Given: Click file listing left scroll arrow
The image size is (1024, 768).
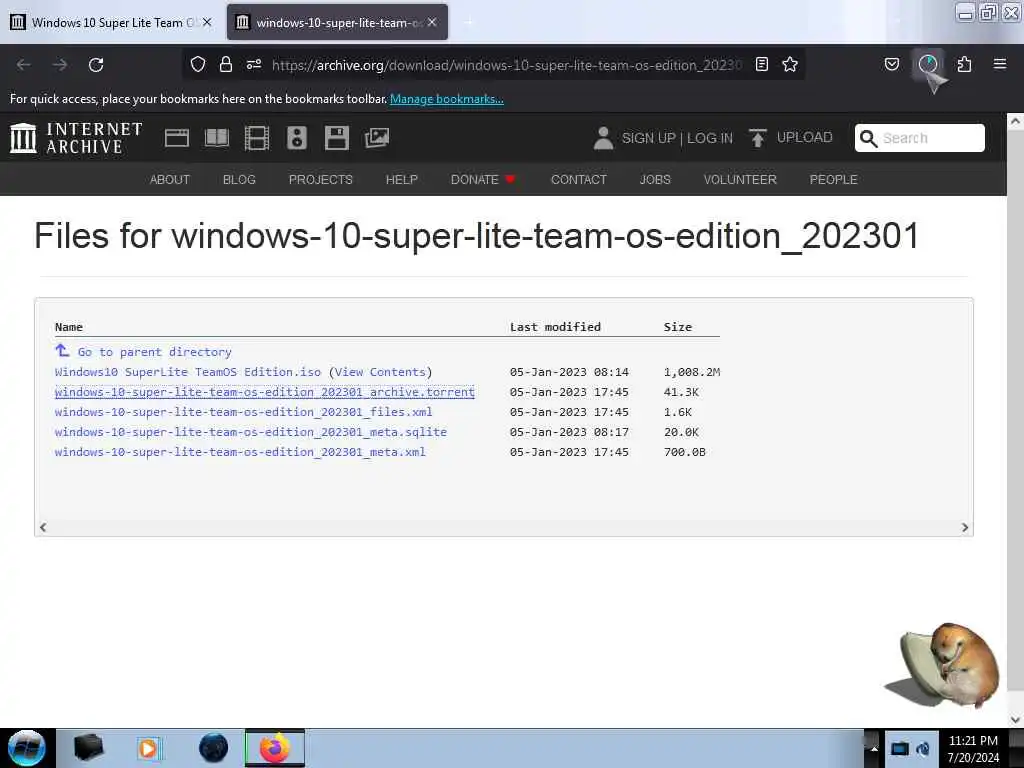Looking at the screenshot, I should point(43,528).
